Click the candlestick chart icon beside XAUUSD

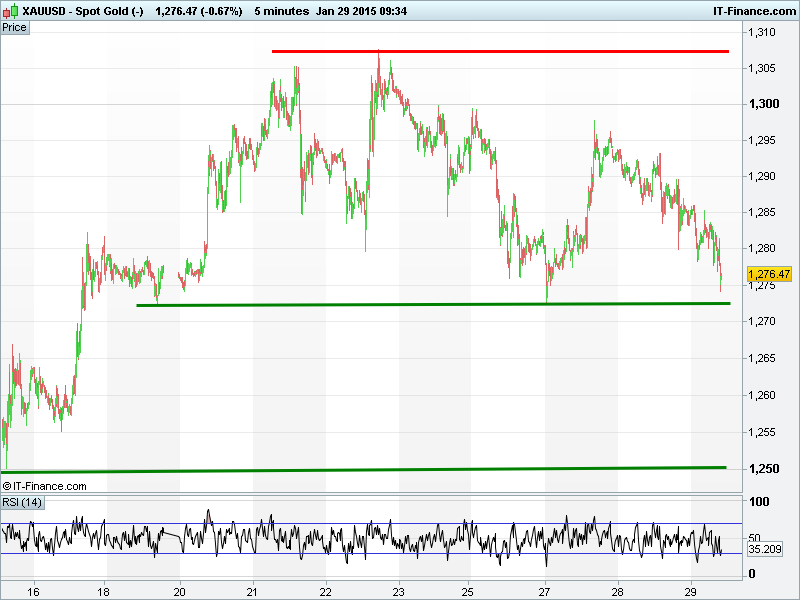10,11
